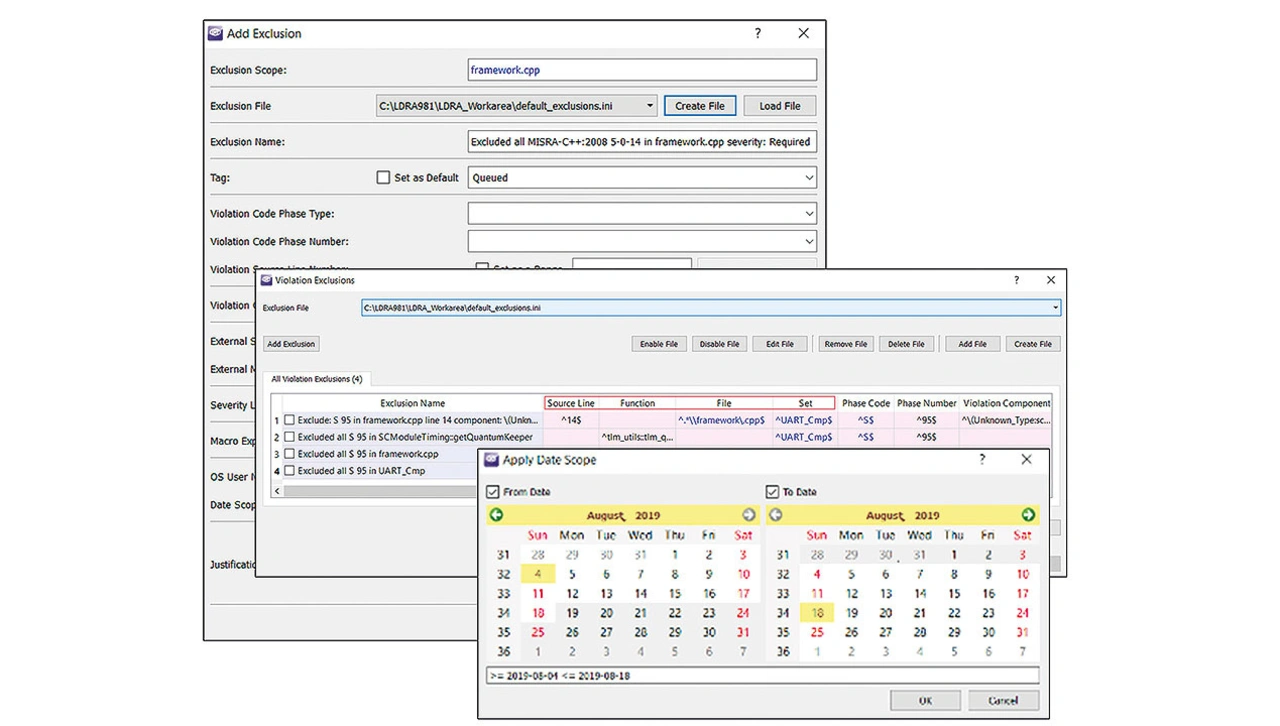Go to previous month in From Date calendar
This screenshot has width=1280, height=726.
tap(496, 515)
